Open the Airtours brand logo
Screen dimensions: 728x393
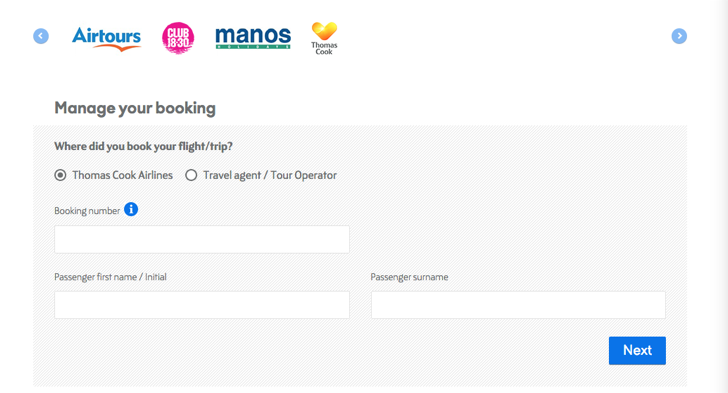[x=106, y=39]
